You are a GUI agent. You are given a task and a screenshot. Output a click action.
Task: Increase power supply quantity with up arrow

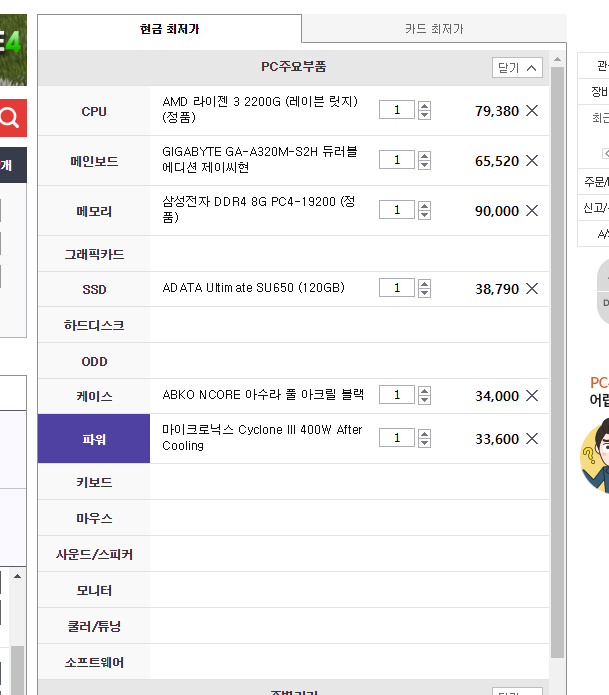click(x=425, y=434)
